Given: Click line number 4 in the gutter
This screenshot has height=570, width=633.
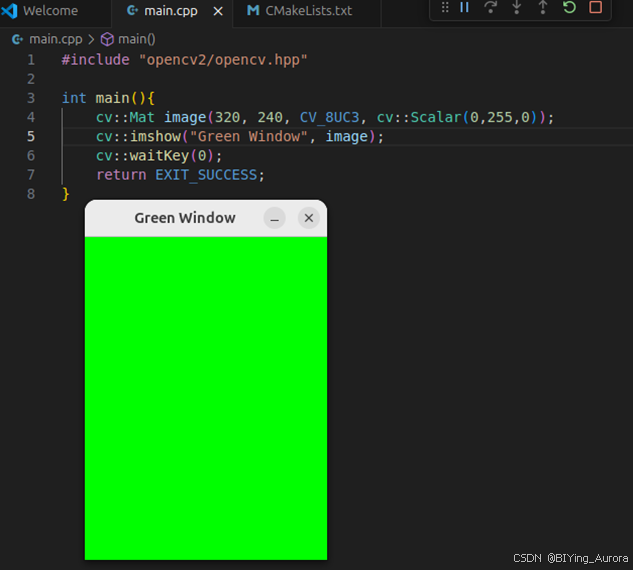Looking at the screenshot, I should 31,117.
